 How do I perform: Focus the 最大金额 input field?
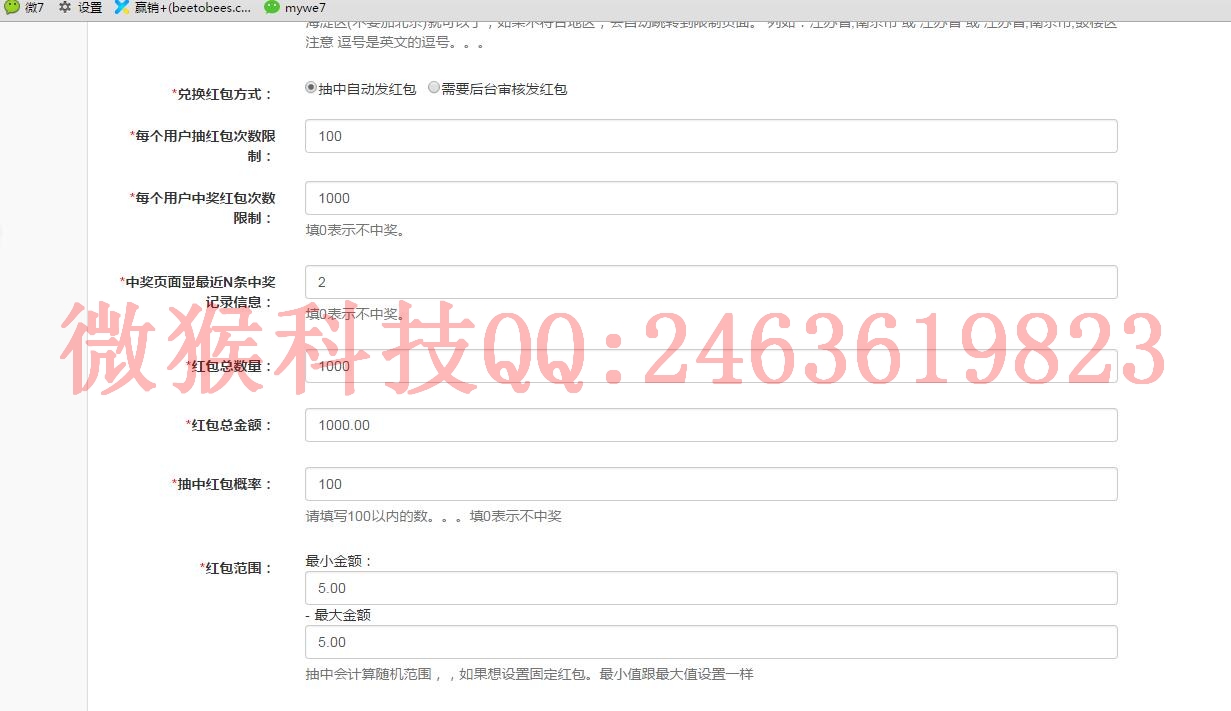[711, 642]
